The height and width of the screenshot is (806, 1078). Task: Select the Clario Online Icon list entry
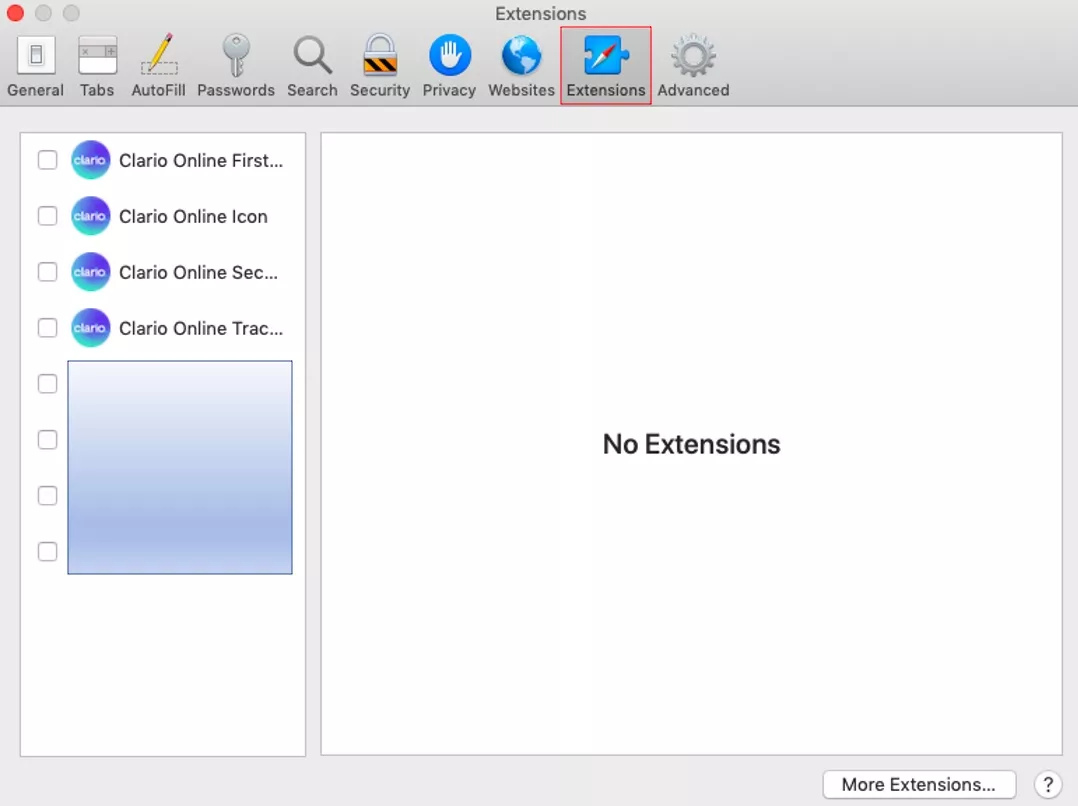(193, 217)
